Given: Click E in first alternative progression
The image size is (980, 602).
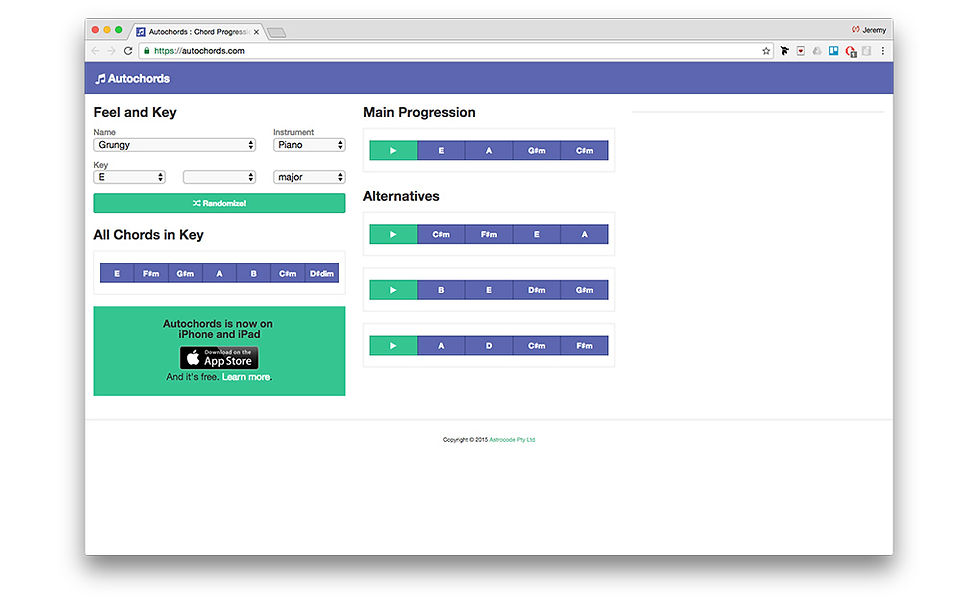Looking at the screenshot, I should (x=537, y=234).
